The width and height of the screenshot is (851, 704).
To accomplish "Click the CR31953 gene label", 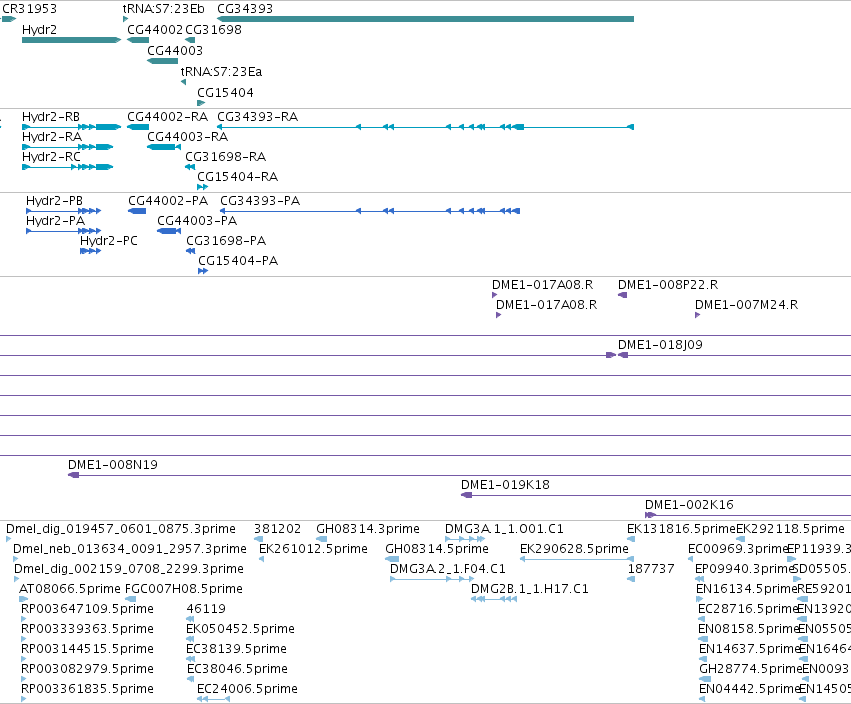I will pos(29,9).
